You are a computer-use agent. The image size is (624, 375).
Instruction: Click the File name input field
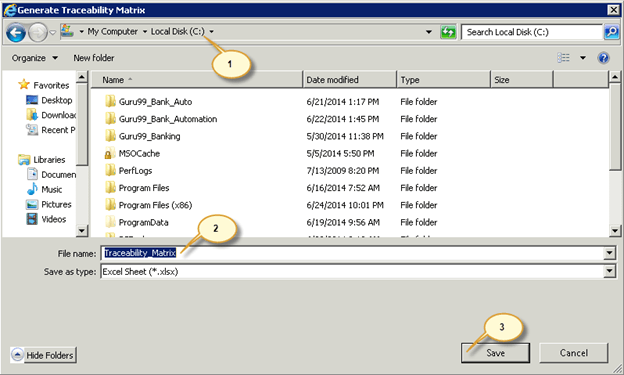coord(353,253)
